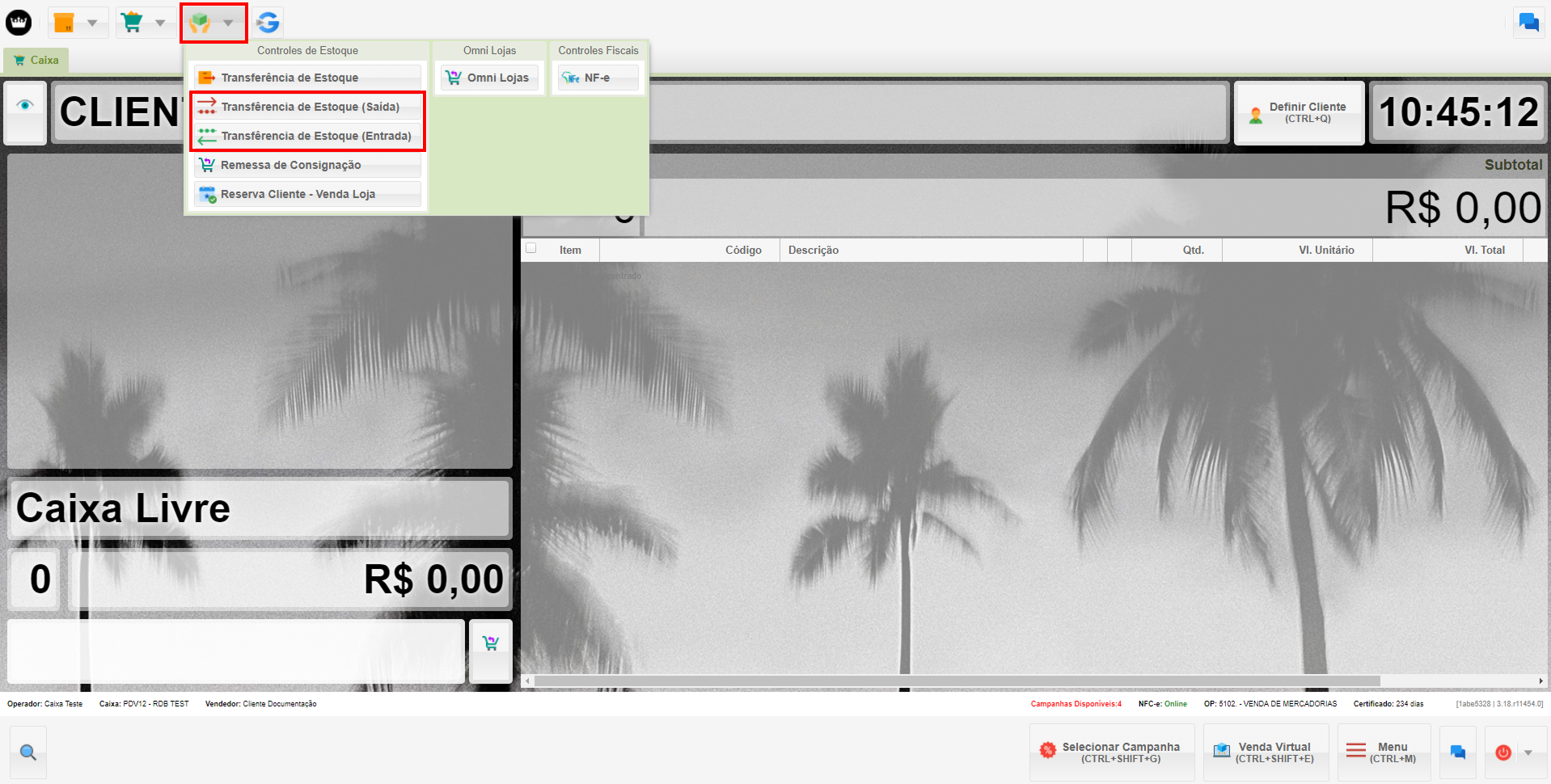Check the select-all items checkbox
The image size is (1551, 784).
531,248
